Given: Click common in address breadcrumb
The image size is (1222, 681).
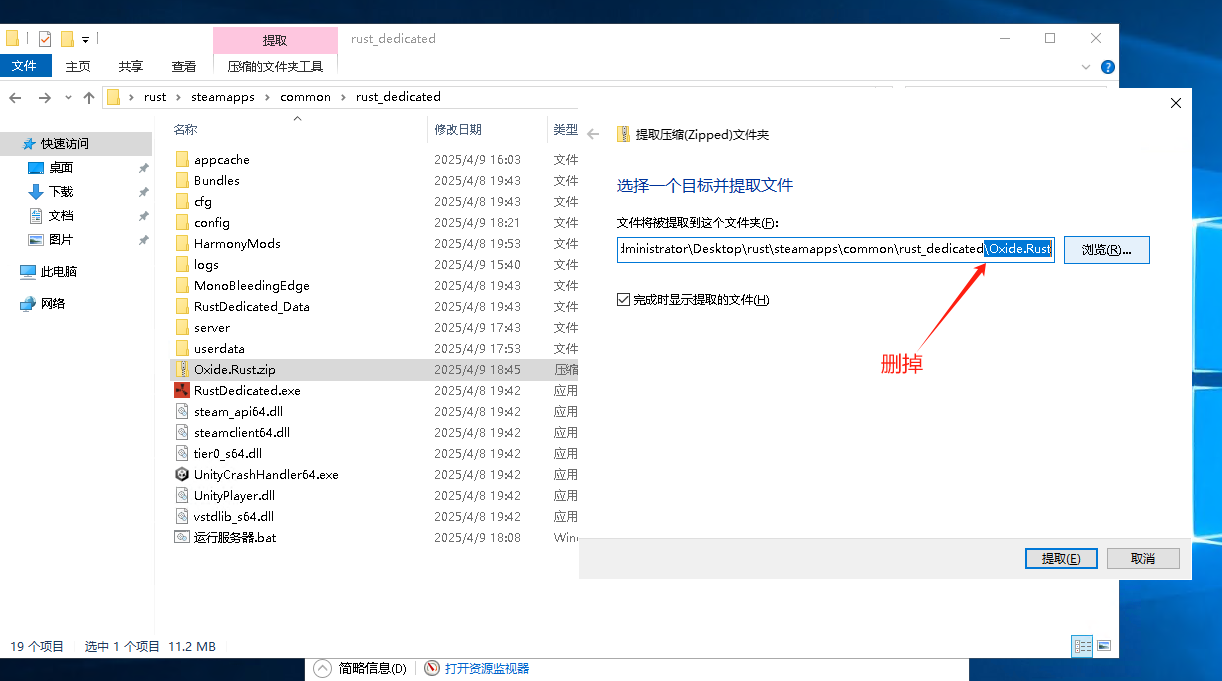Looking at the screenshot, I should pos(305,97).
